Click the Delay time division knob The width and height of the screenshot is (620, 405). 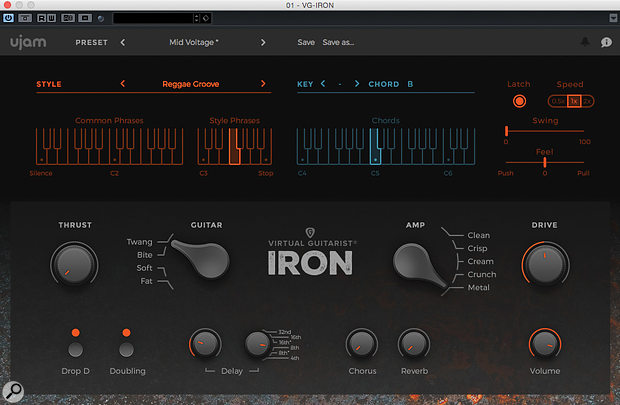[x=258, y=344]
